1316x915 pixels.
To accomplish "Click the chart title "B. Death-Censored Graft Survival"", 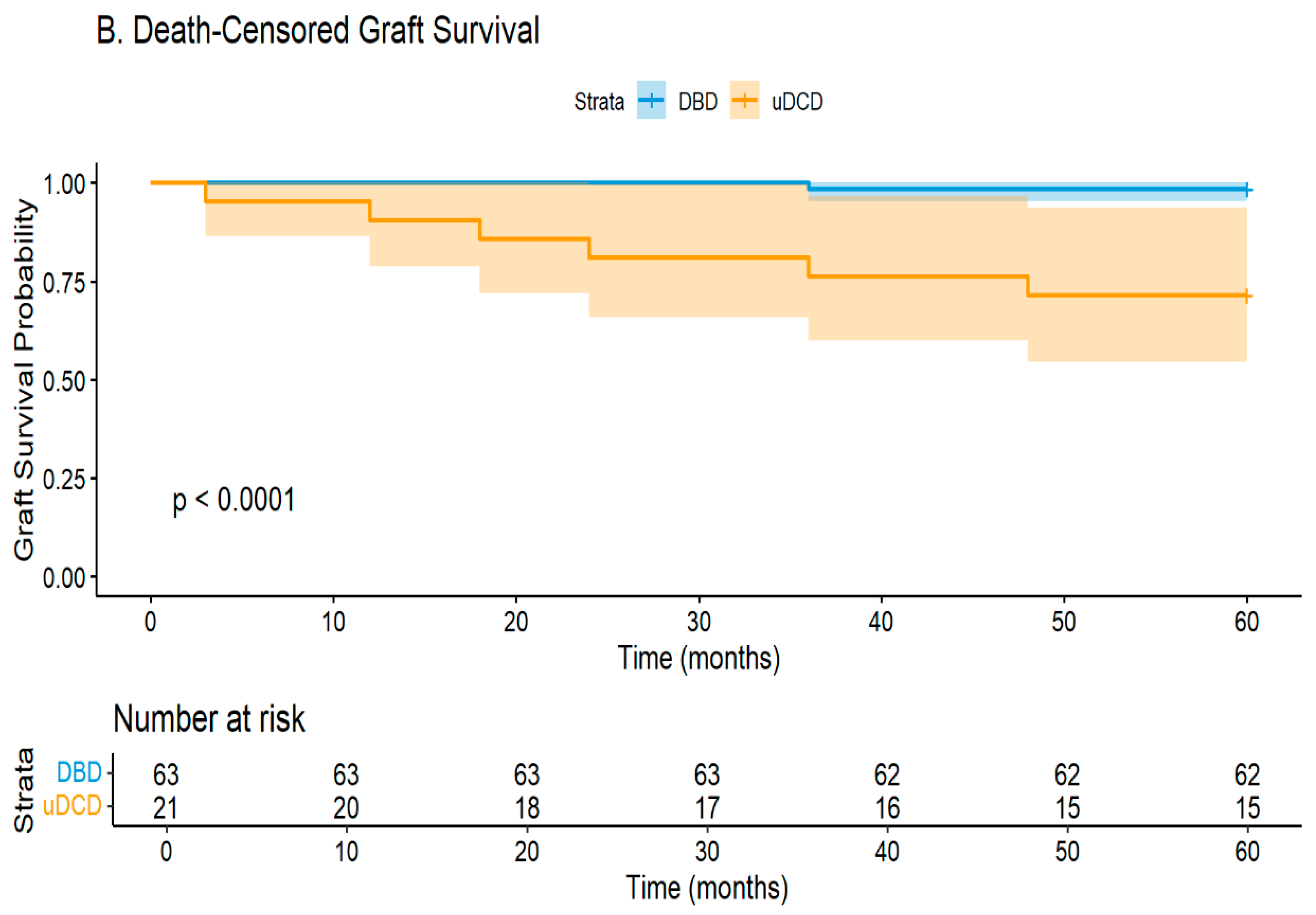I will click(318, 30).
